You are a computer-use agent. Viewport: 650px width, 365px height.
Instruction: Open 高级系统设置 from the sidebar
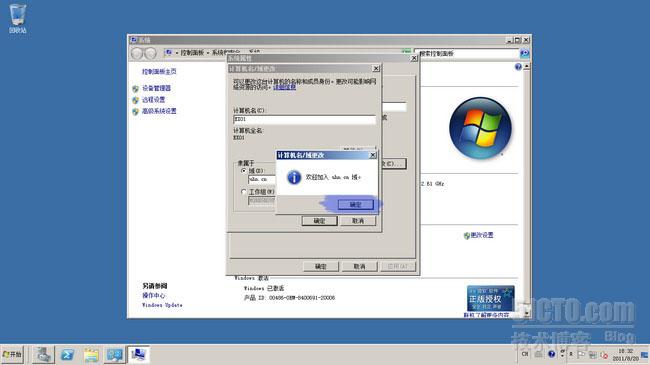(159, 111)
